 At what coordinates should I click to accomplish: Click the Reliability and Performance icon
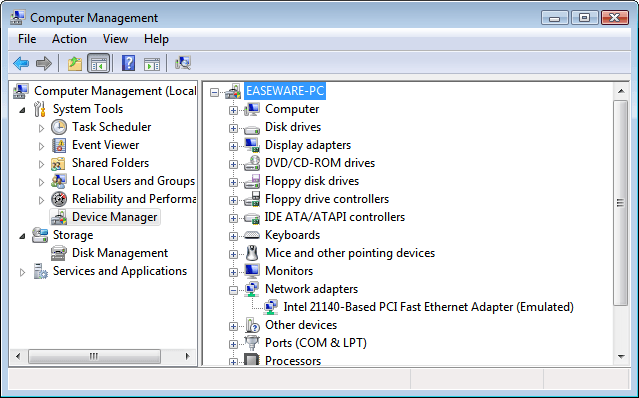pyautogui.click(x=59, y=199)
